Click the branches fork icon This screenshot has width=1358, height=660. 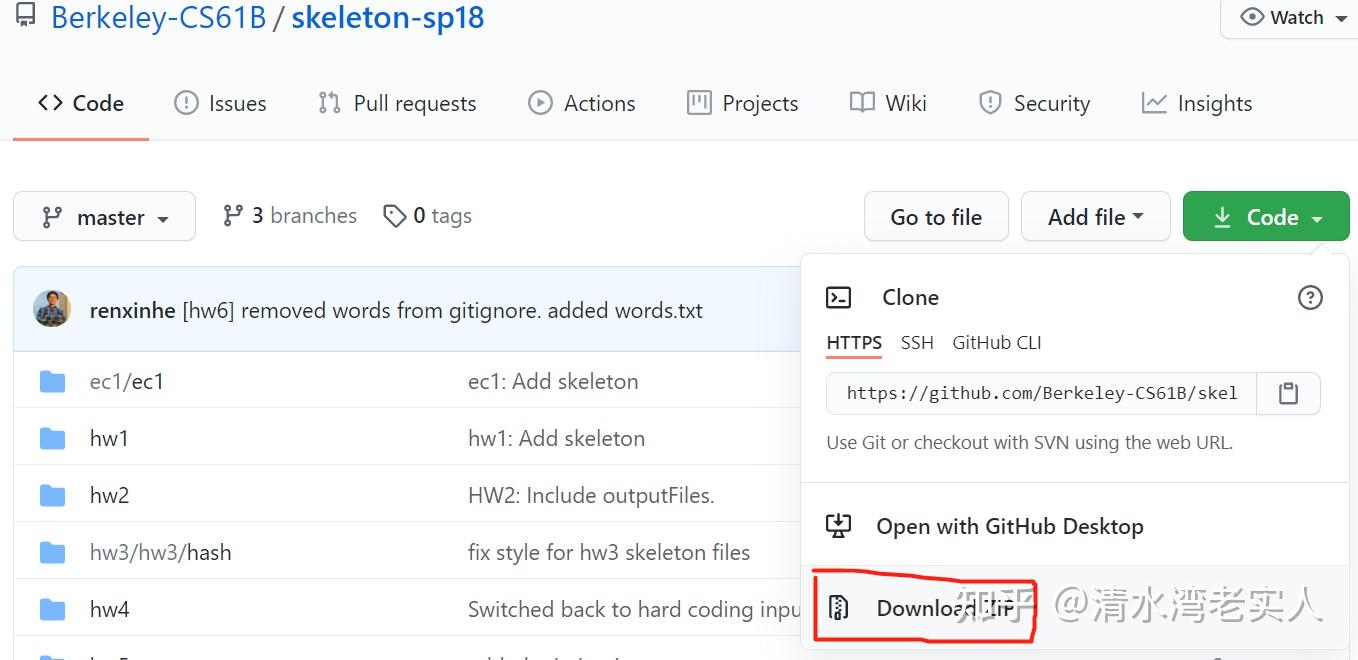point(233,215)
